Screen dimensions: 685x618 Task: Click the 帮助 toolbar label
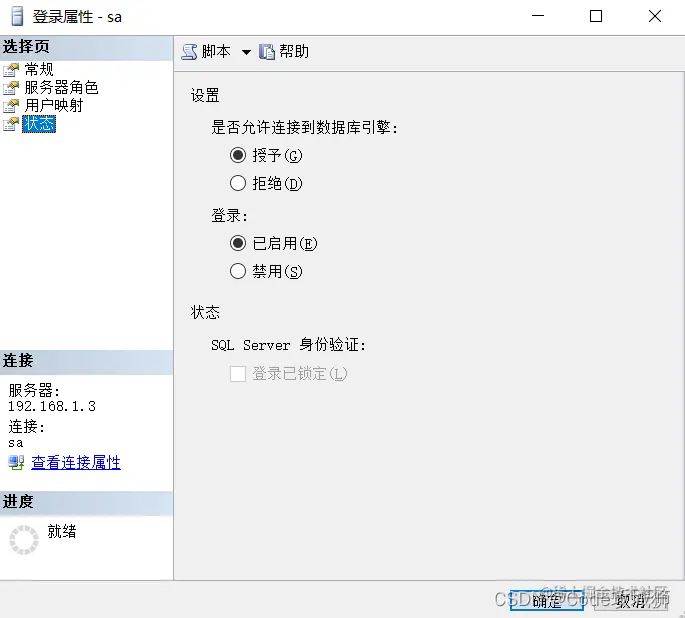294,52
